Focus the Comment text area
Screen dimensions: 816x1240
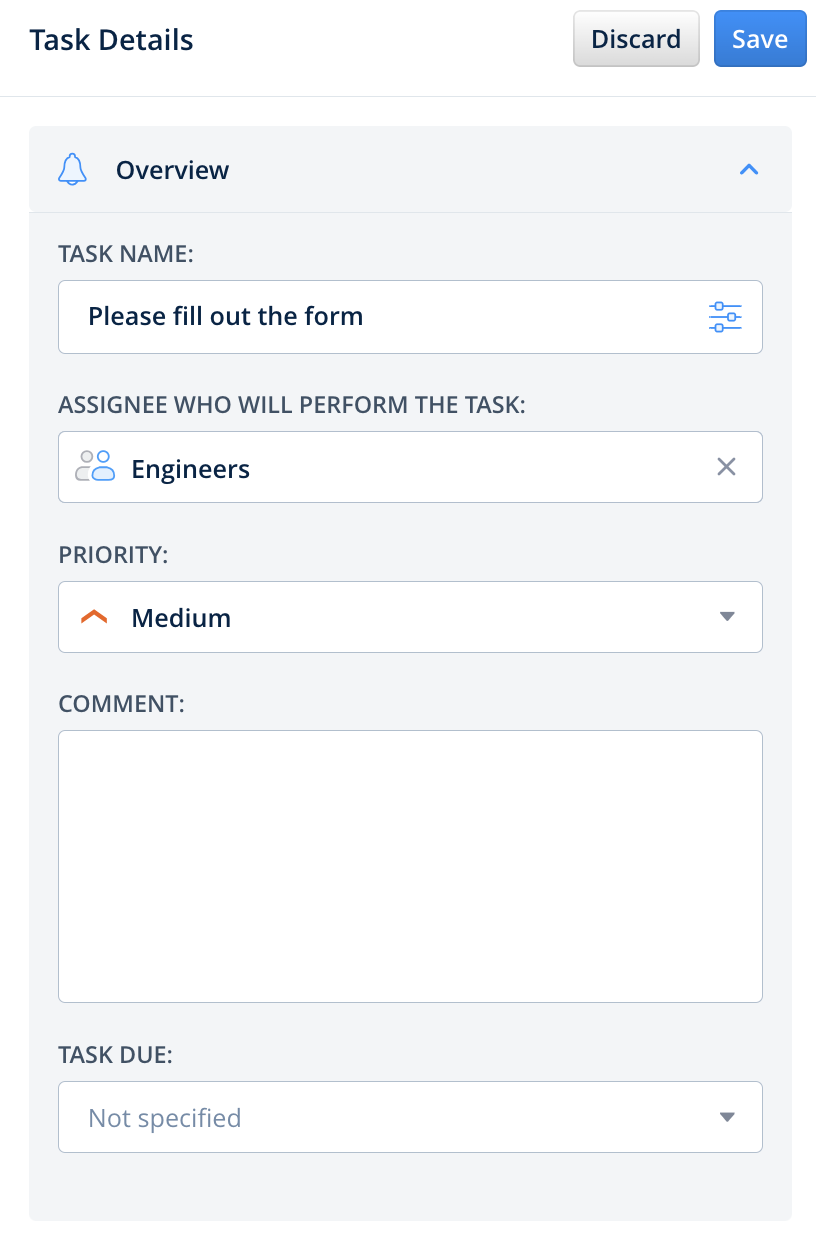coord(410,866)
